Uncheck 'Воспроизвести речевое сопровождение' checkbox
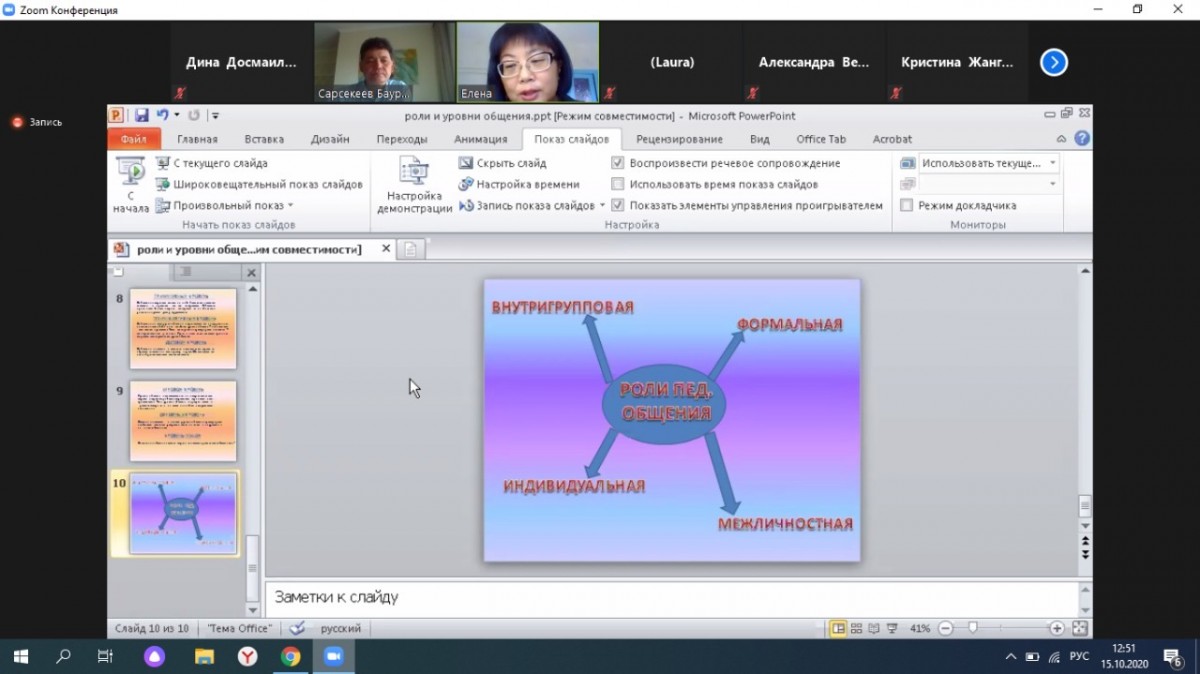 [x=618, y=163]
